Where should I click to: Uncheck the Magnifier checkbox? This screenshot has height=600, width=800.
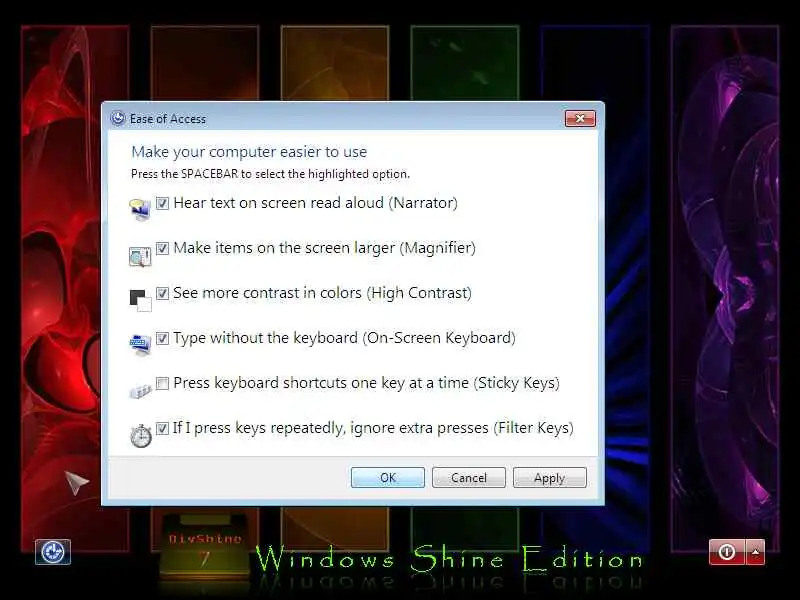[162, 248]
